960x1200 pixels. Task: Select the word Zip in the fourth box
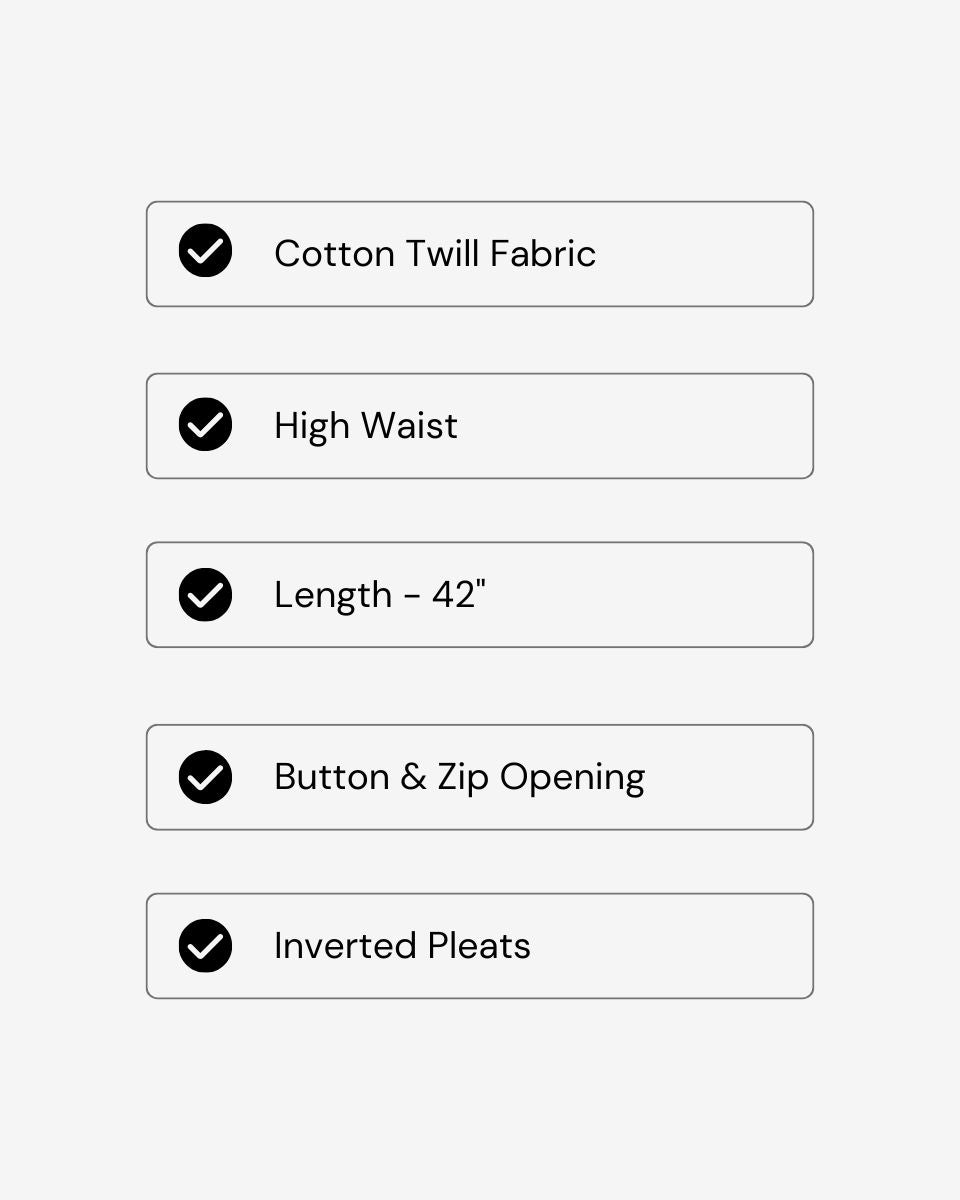pos(463,778)
